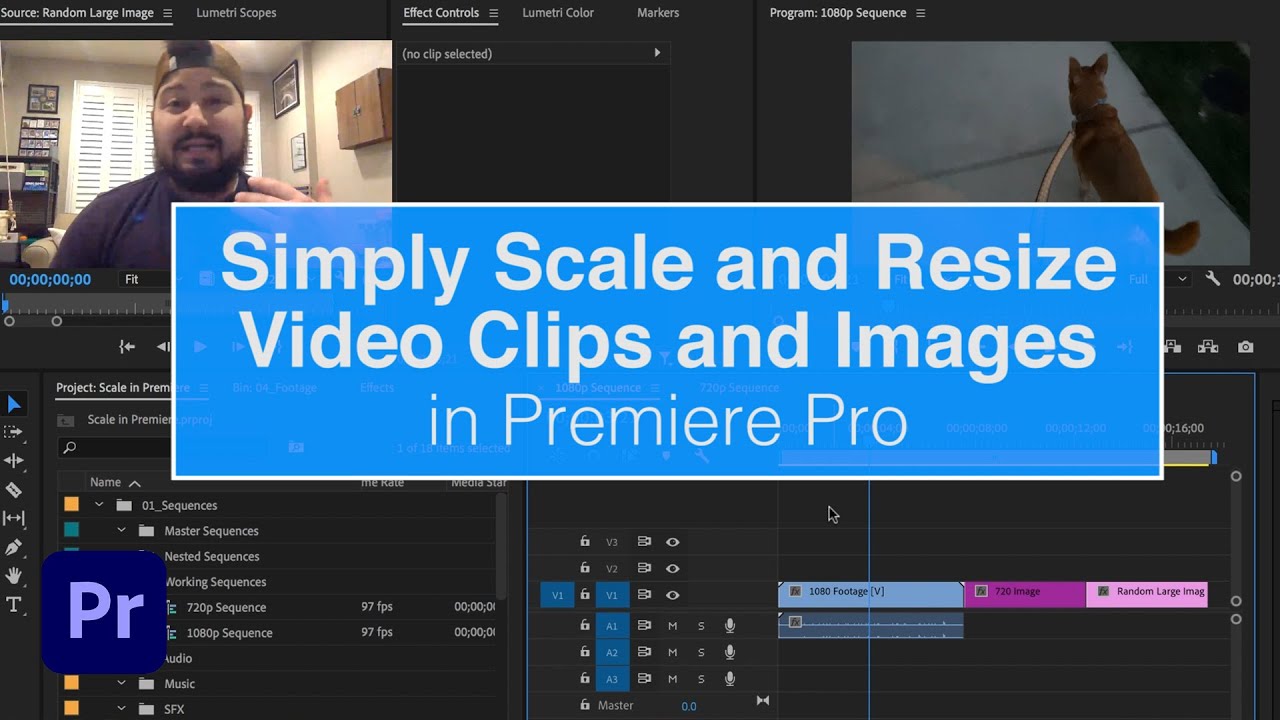The image size is (1280, 720).
Task: Open the Markers tab
Action: tap(658, 13)
